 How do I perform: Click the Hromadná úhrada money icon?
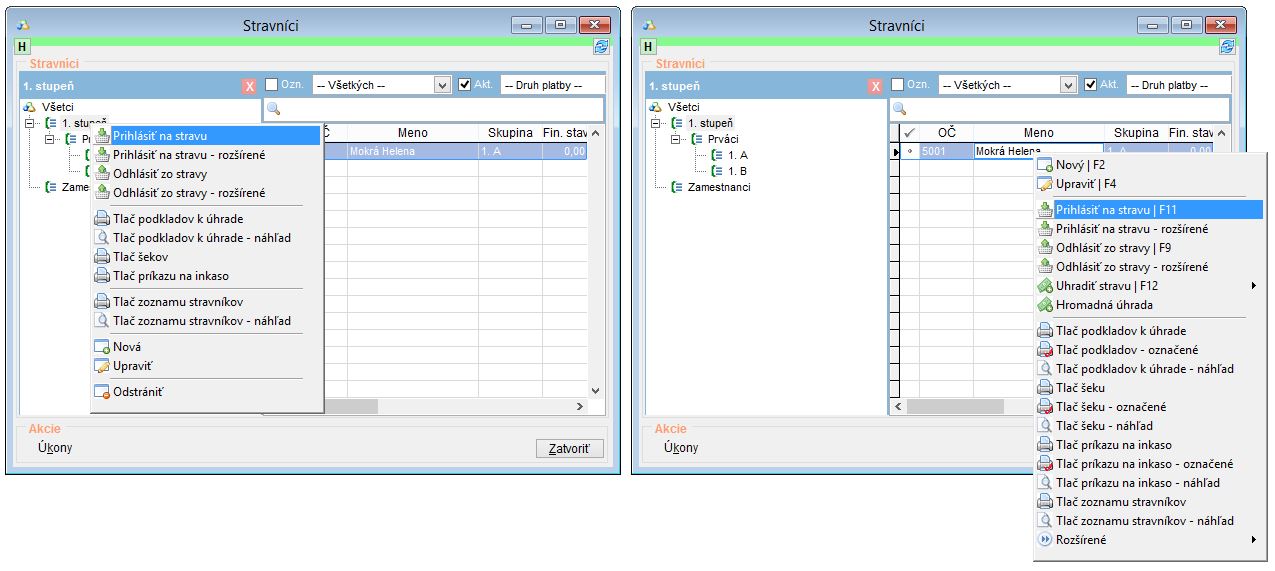pos(1045,305)
